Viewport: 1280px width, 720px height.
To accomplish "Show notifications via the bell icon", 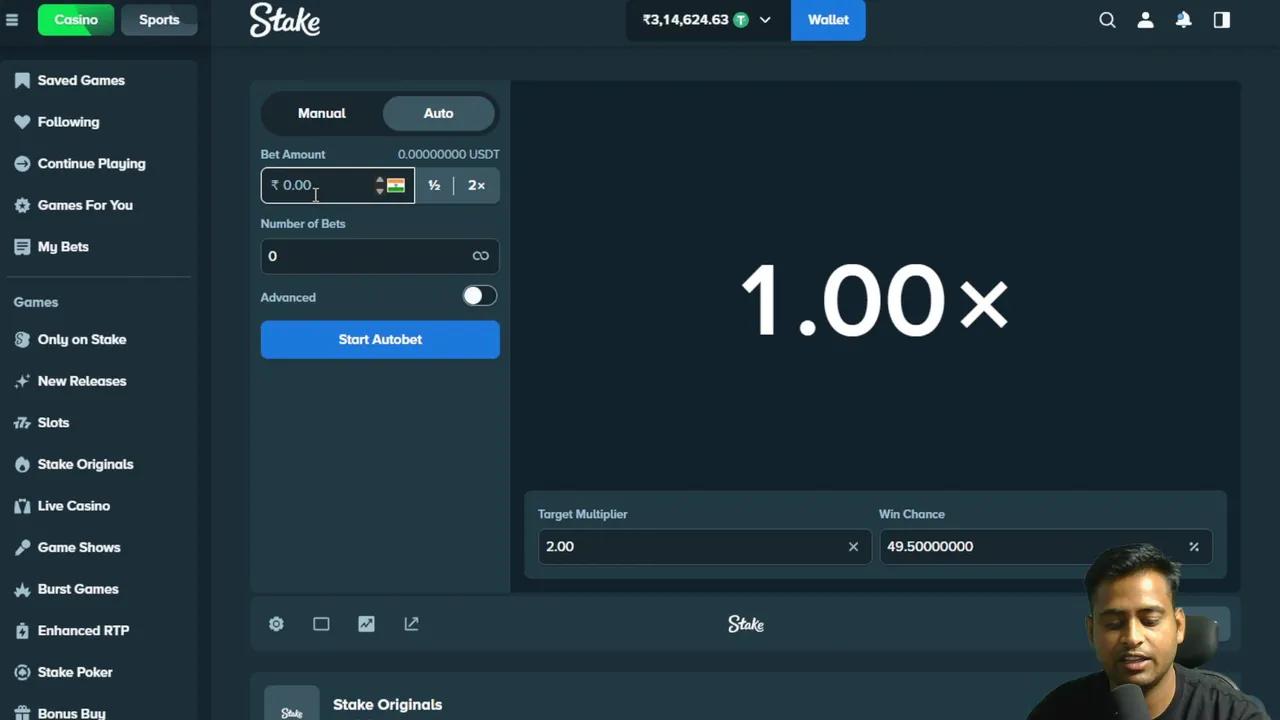I will point(1184,20).
